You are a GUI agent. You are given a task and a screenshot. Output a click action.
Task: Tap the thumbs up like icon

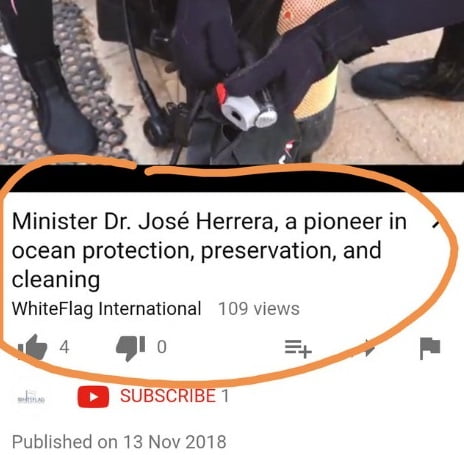point(33,347)
